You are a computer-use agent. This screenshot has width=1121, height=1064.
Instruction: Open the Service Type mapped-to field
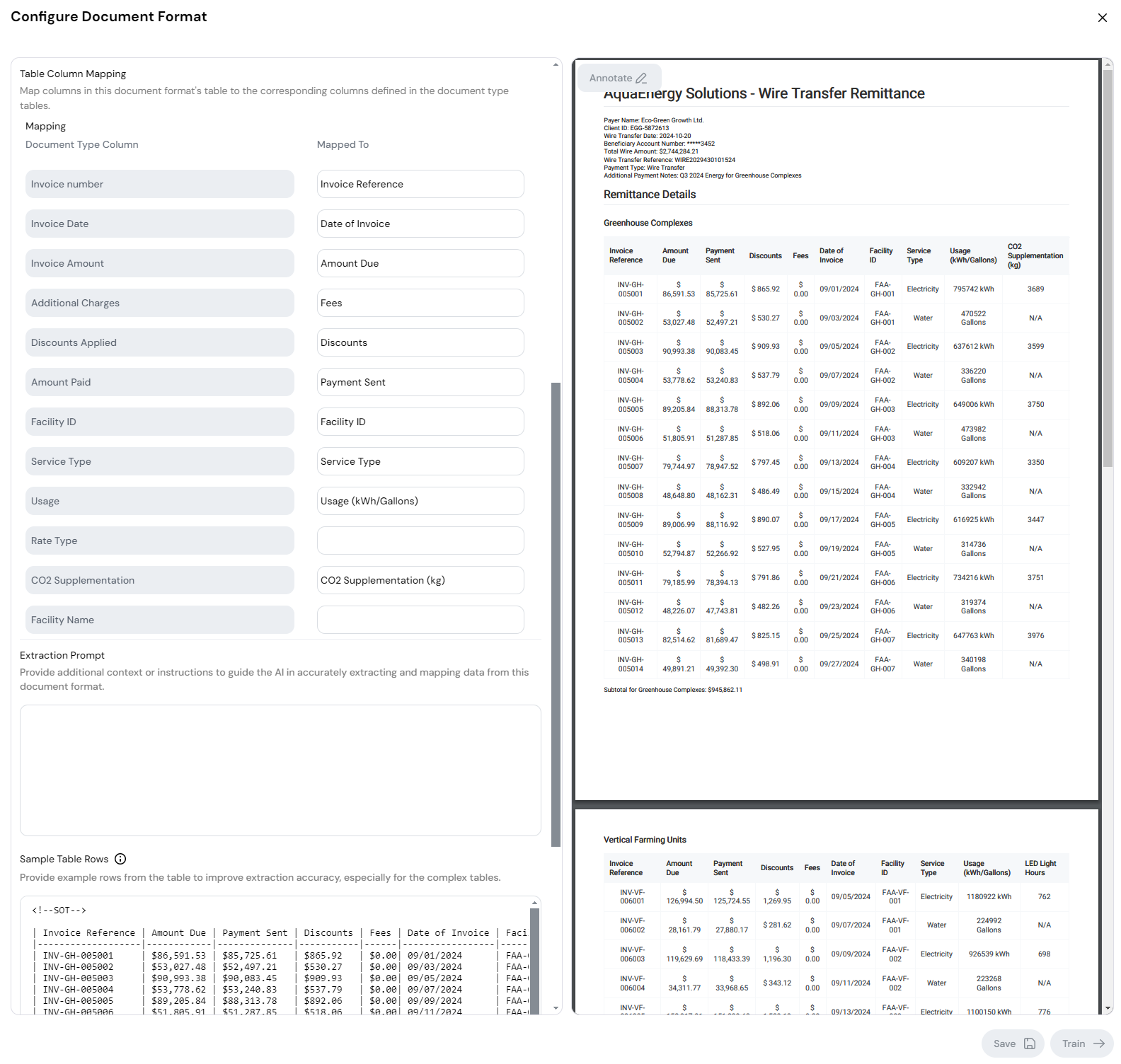(420, 461)
